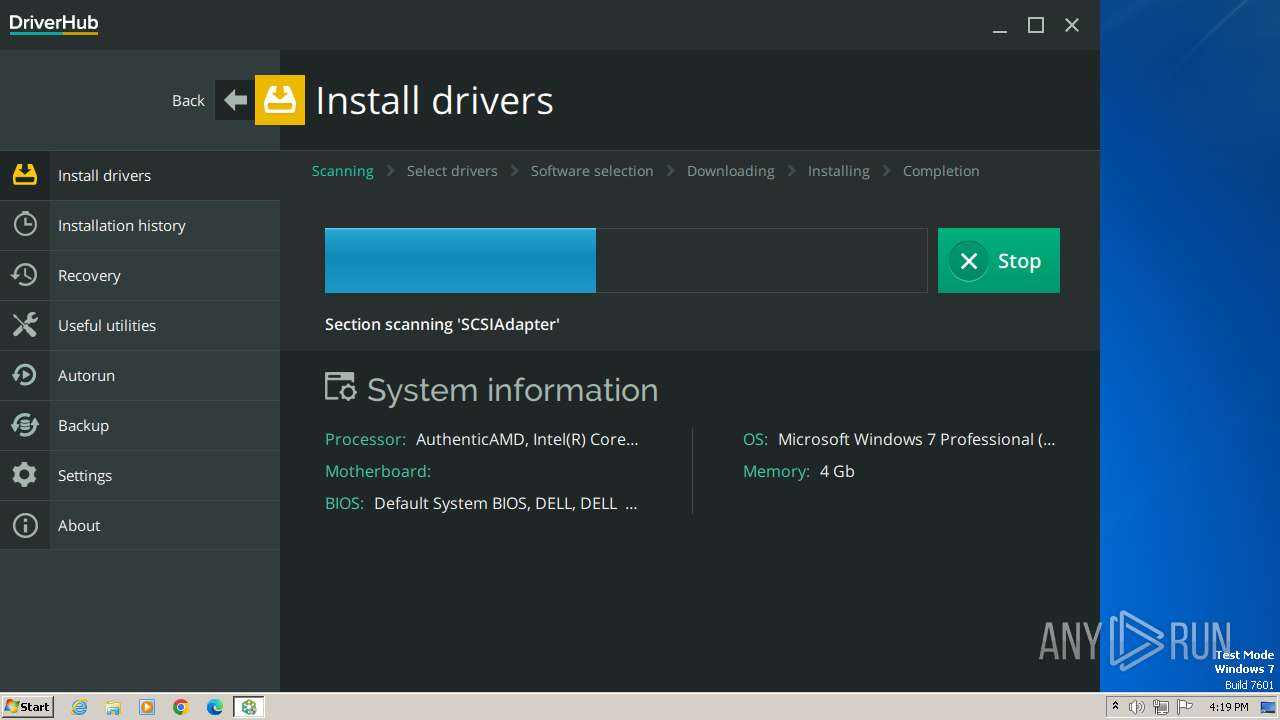Select the Installing step
Screen dimensions: 1280x720
click(838, 171)
